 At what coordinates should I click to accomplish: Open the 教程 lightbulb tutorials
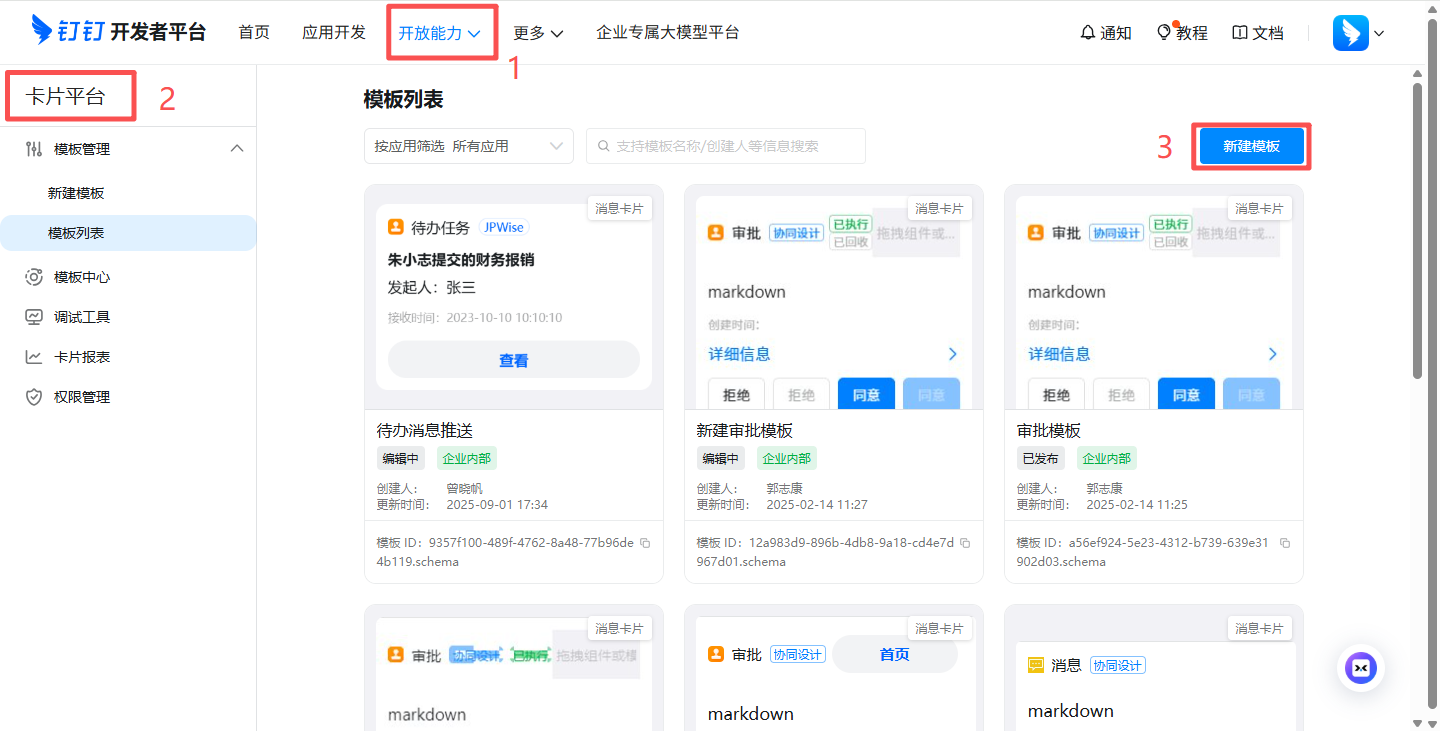coord(1181,33)
